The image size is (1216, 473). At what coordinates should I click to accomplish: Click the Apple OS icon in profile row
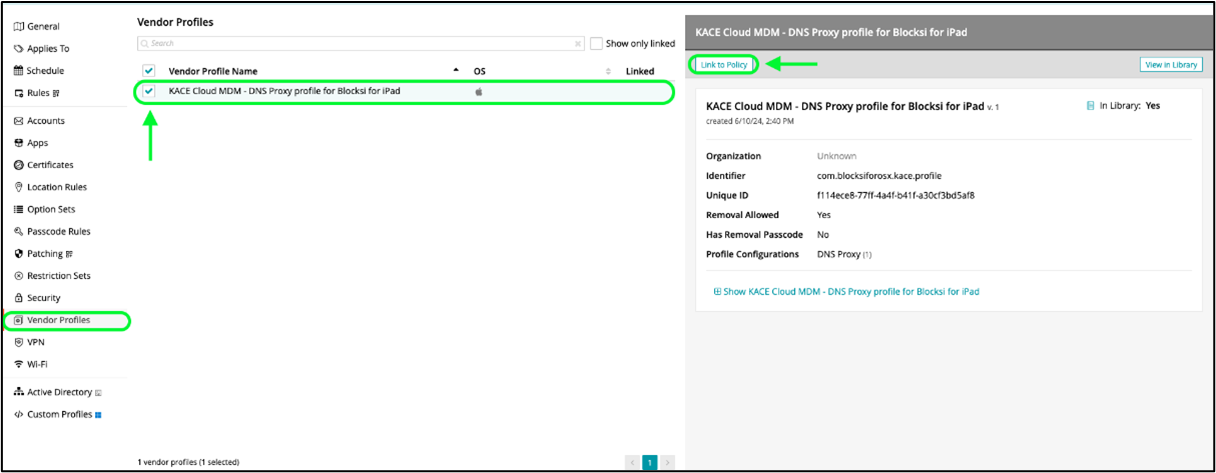point(479,91)
